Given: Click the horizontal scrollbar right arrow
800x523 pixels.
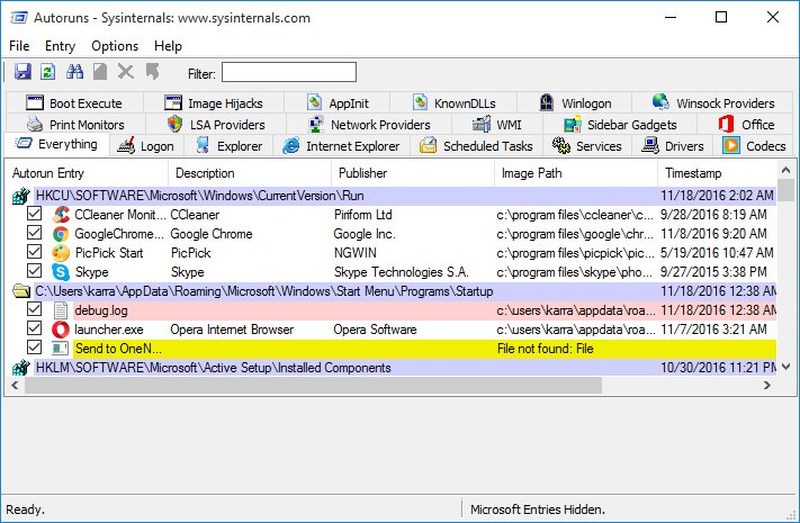Looking at the screenshot, I should 767,385.
